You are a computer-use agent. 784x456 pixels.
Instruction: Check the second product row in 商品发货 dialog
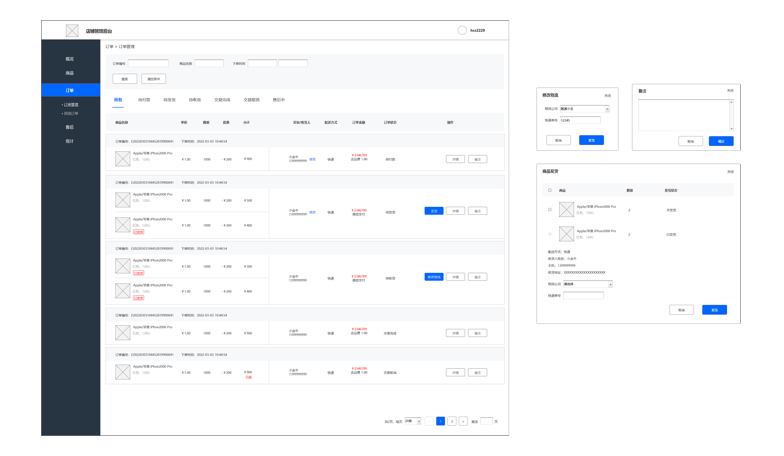click(x=549, y=234)
